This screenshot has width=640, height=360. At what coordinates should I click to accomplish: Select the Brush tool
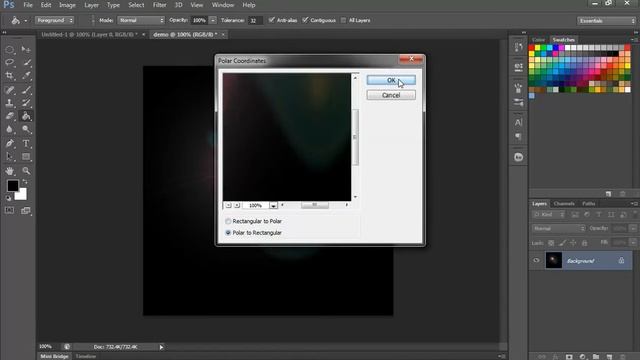coord(26,90)
